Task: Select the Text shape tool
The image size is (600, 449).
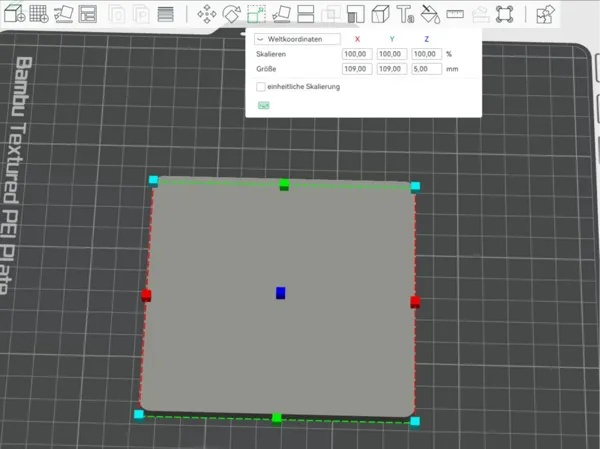Action: coord(405,14)
